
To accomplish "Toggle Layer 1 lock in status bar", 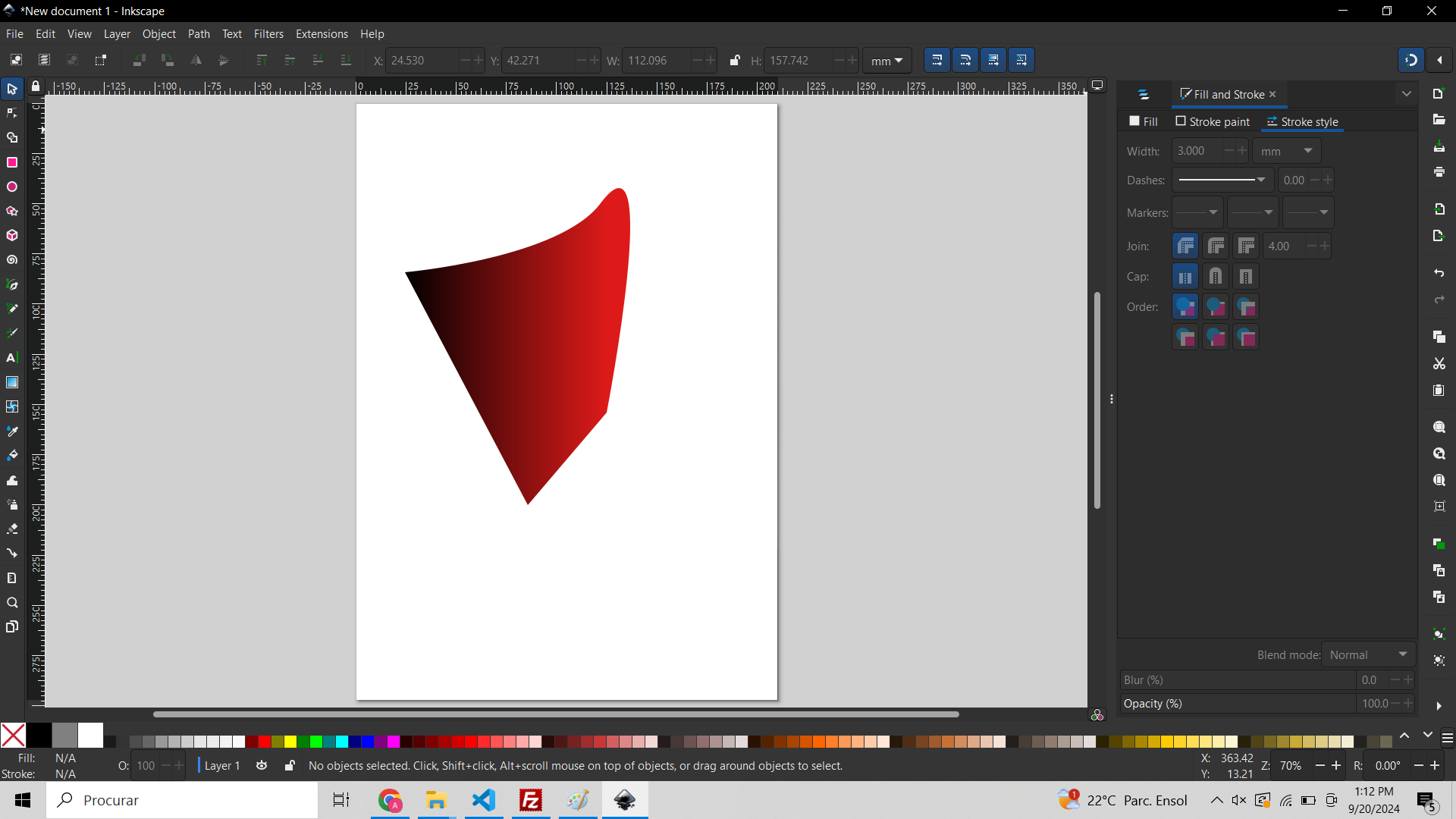I will click(290, 766).
